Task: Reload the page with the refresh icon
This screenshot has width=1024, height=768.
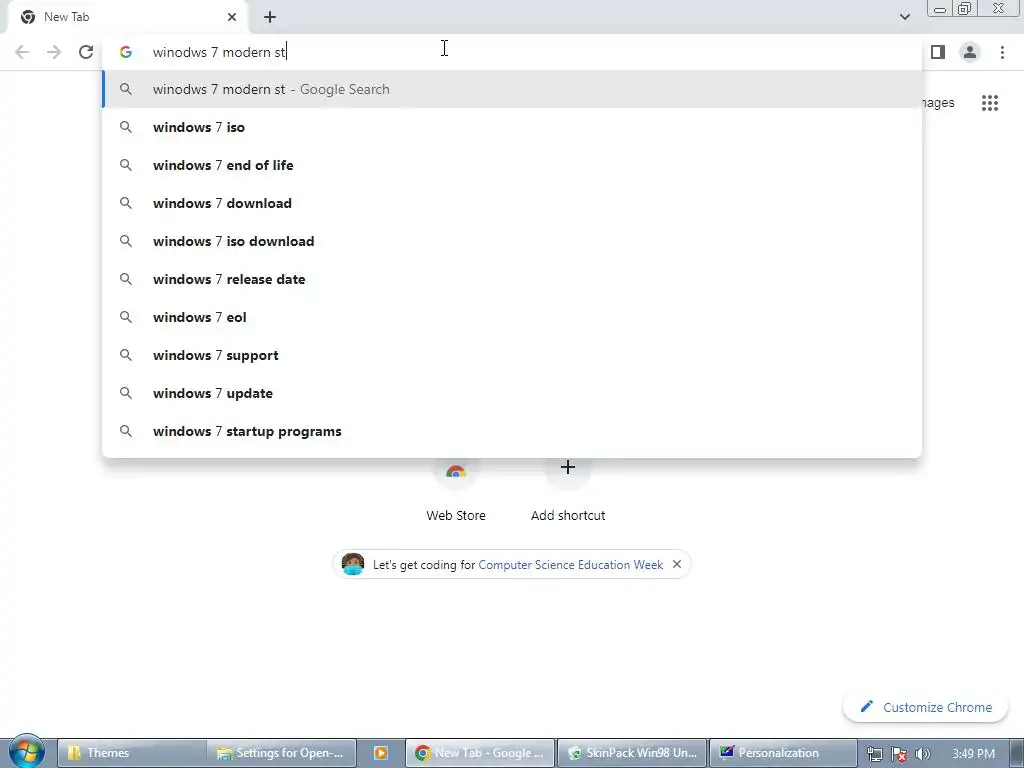Action: pyautogui.click(x=86, y=52)
